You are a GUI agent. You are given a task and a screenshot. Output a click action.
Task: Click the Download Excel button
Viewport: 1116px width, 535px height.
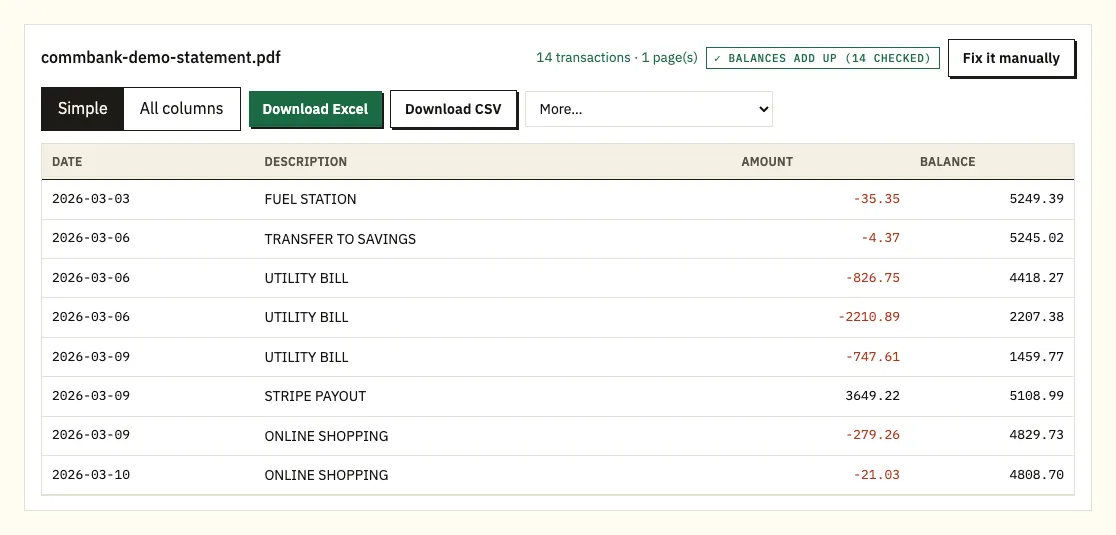tap(315, 109)
